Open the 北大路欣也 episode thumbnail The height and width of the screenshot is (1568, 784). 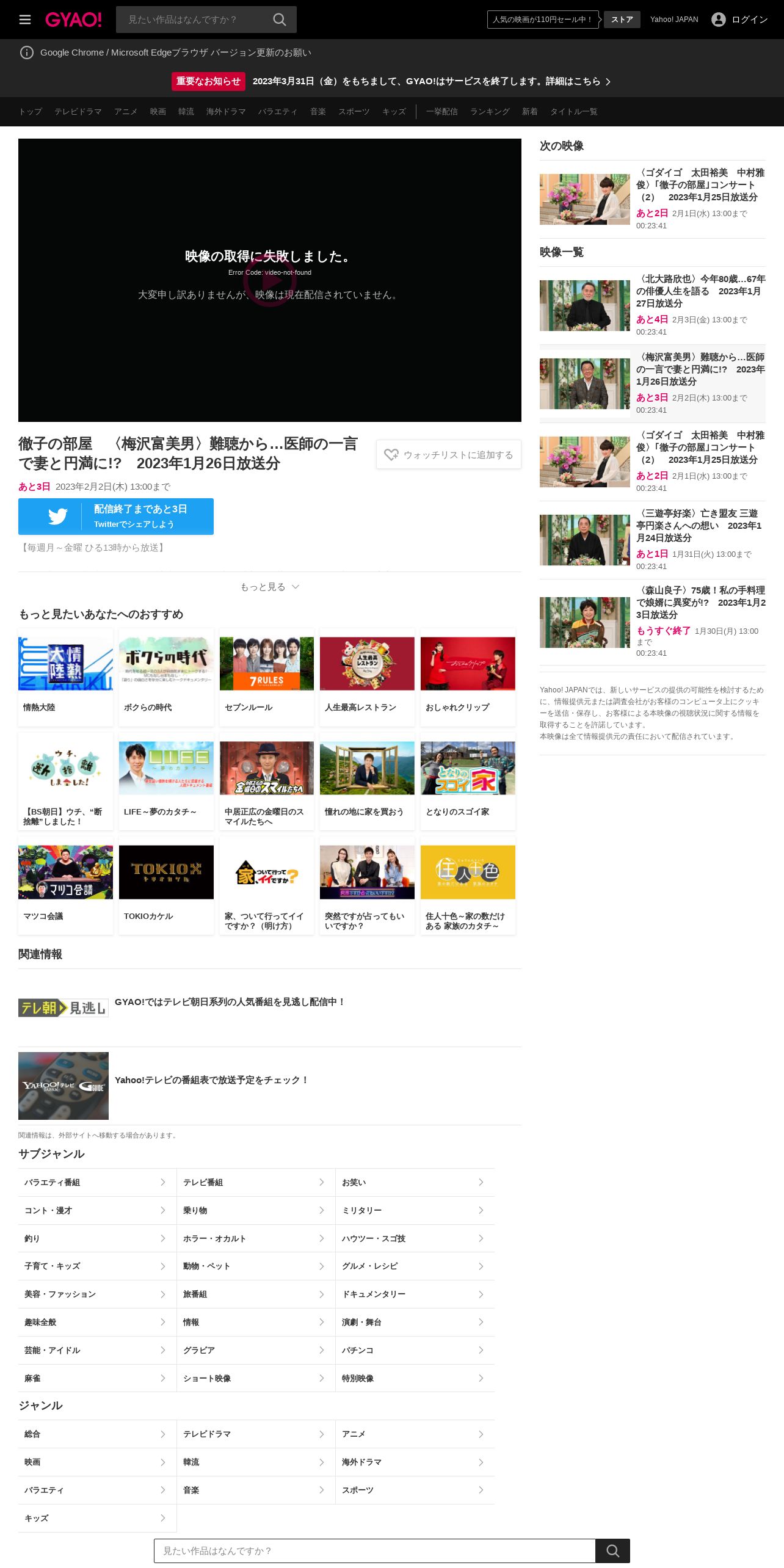tap(585, 305)
